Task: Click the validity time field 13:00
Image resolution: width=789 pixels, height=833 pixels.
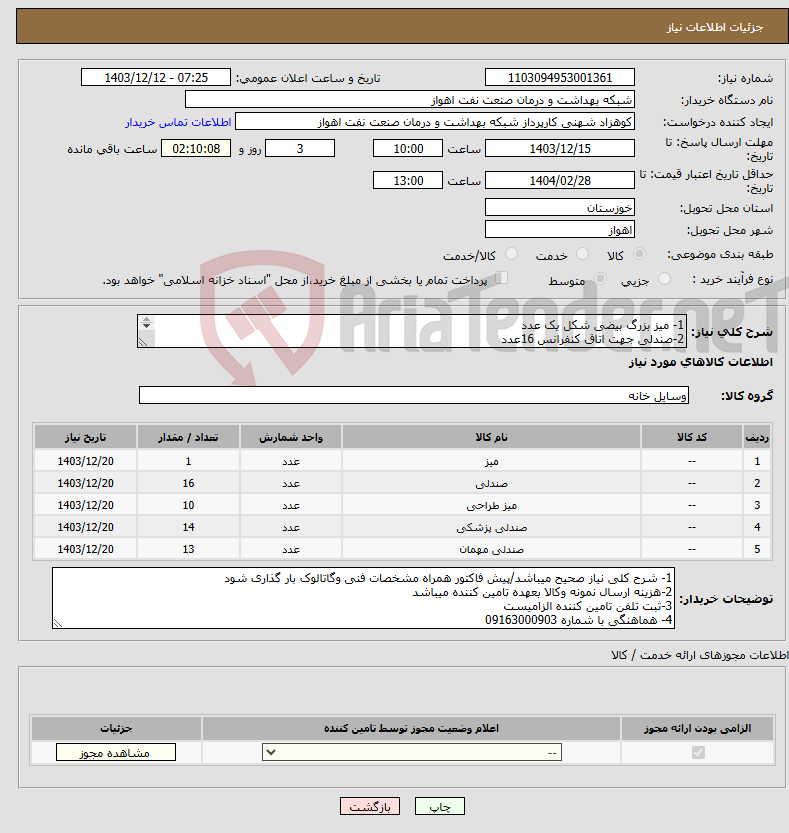Action: click(408, 181)
